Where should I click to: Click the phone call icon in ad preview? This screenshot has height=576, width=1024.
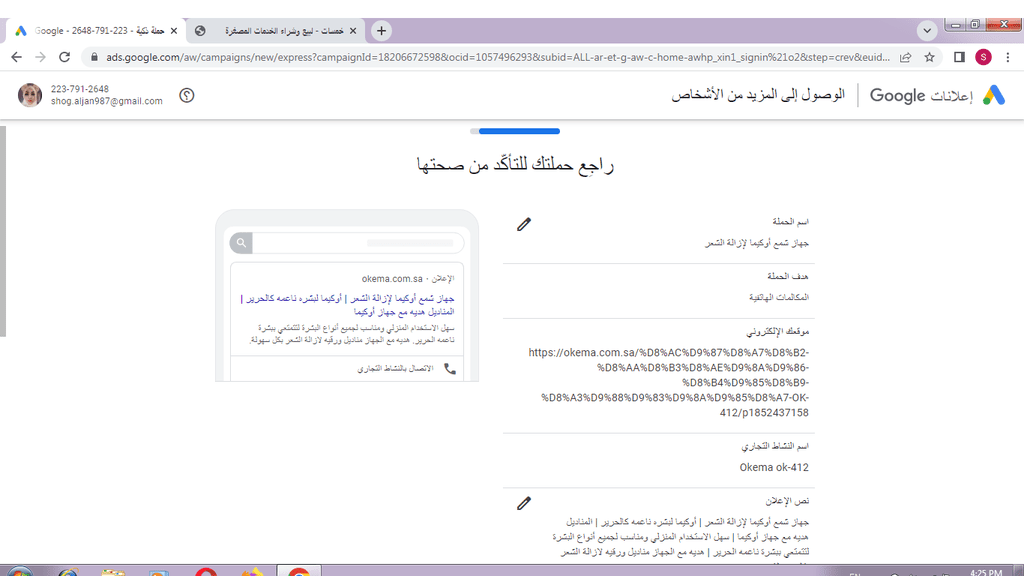[x=450, y=369]
